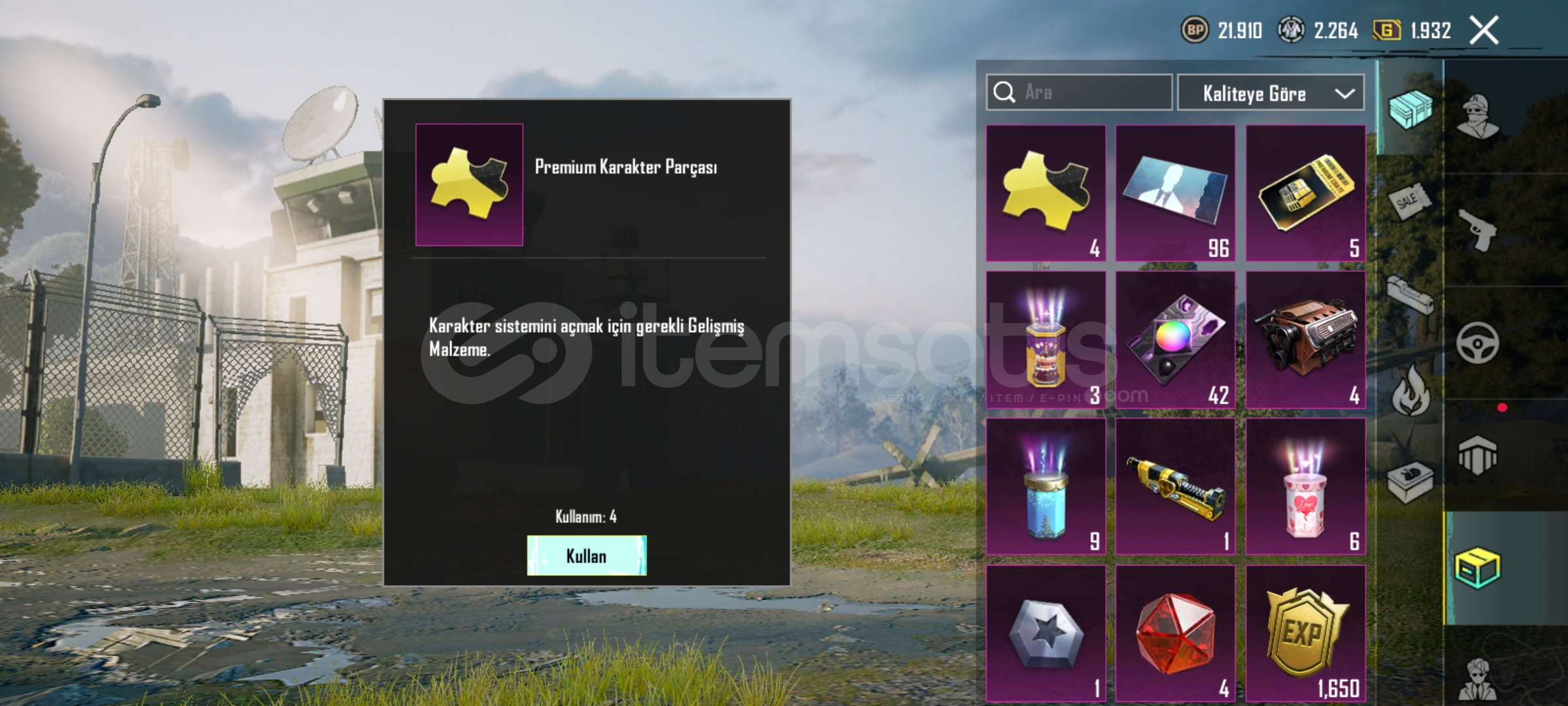Switch to the yellow box items tab
This screenshot has height=706, width=1568.
[x=1478, y=569]
